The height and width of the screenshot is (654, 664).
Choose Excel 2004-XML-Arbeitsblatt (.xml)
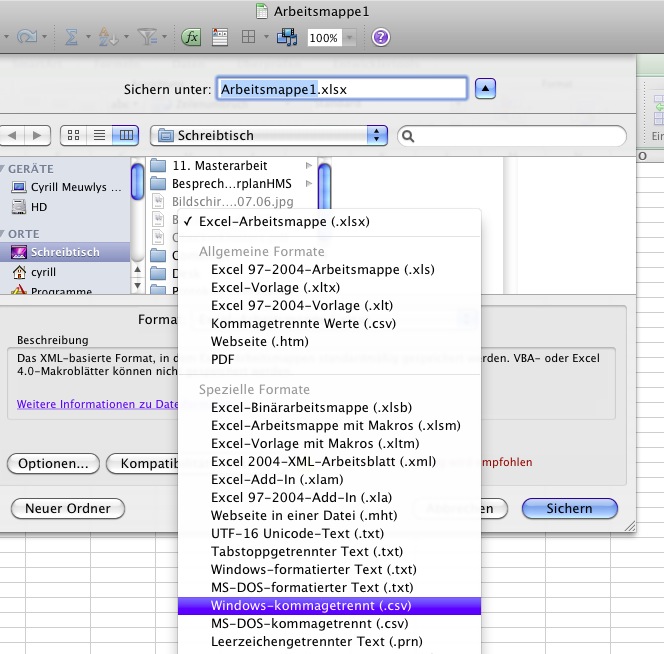click(x=329, y=461)
